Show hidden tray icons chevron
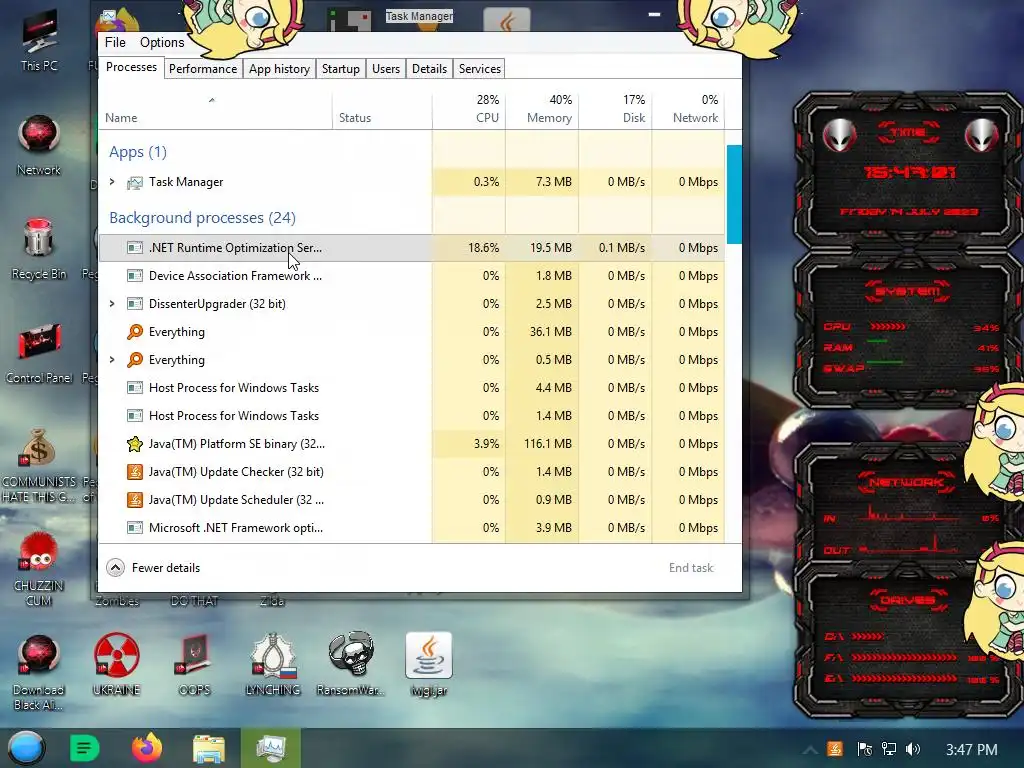The image size is (1024, 768). [x=810, y=750]
